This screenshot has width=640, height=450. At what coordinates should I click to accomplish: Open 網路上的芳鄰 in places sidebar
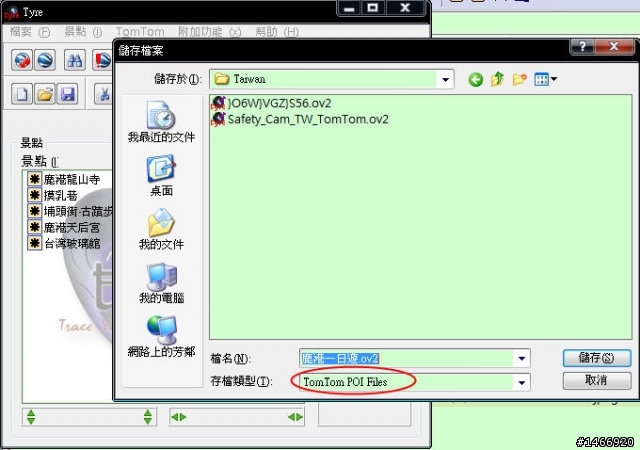[161, 336]
